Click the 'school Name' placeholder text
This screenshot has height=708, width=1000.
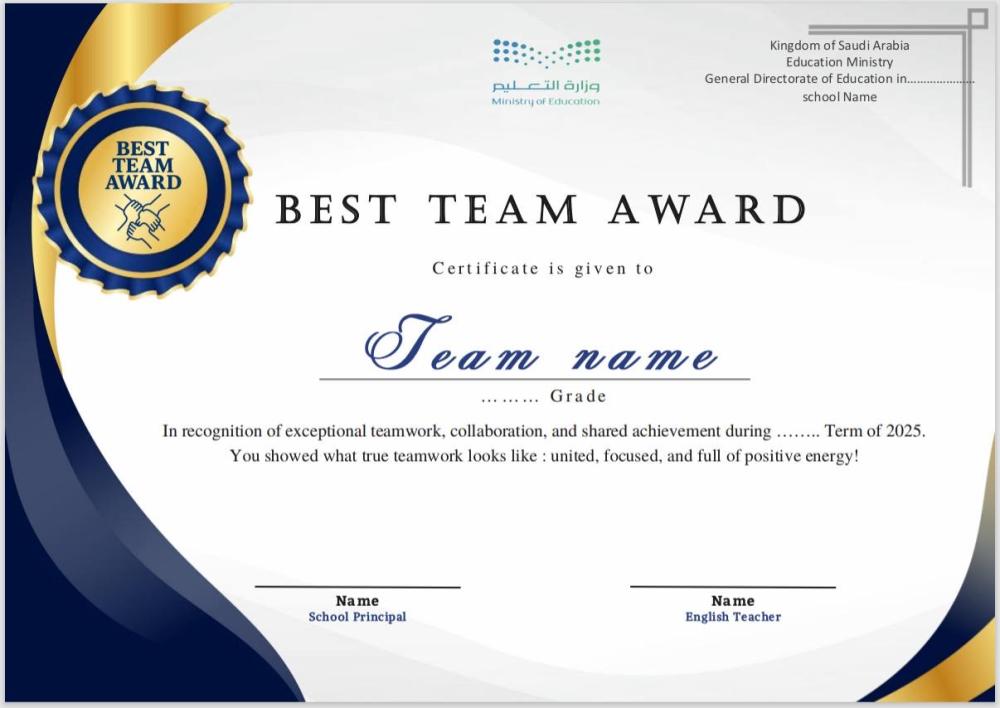coord(839,97)
